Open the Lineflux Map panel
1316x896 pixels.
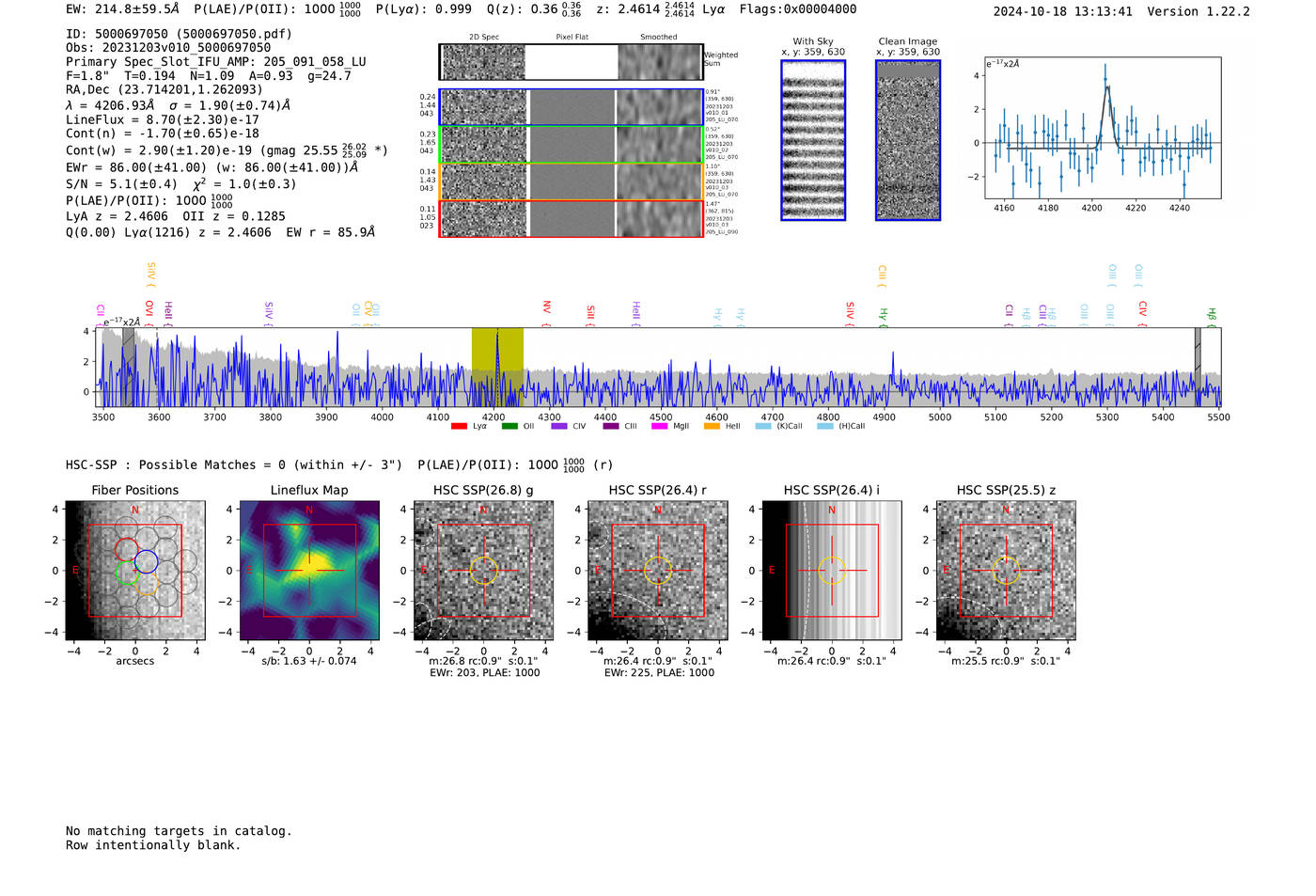tap(309, 571)
